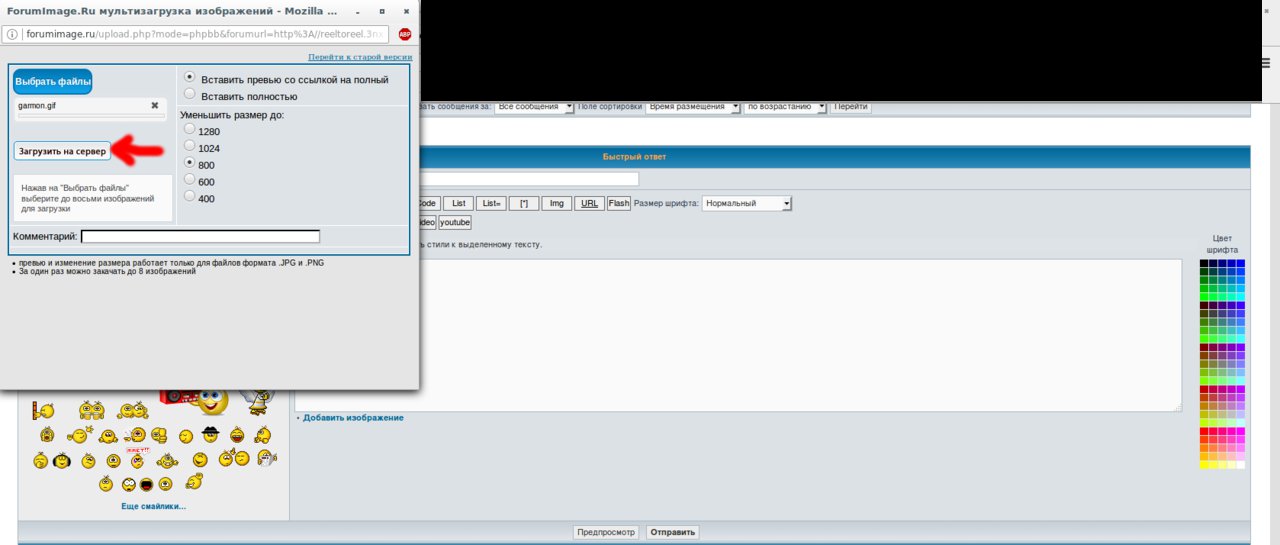The height and width of the screenshot is (545, 1280).
Task: Choose resize to 800 option
Action: pyautogui.click(x=188, y=163)
